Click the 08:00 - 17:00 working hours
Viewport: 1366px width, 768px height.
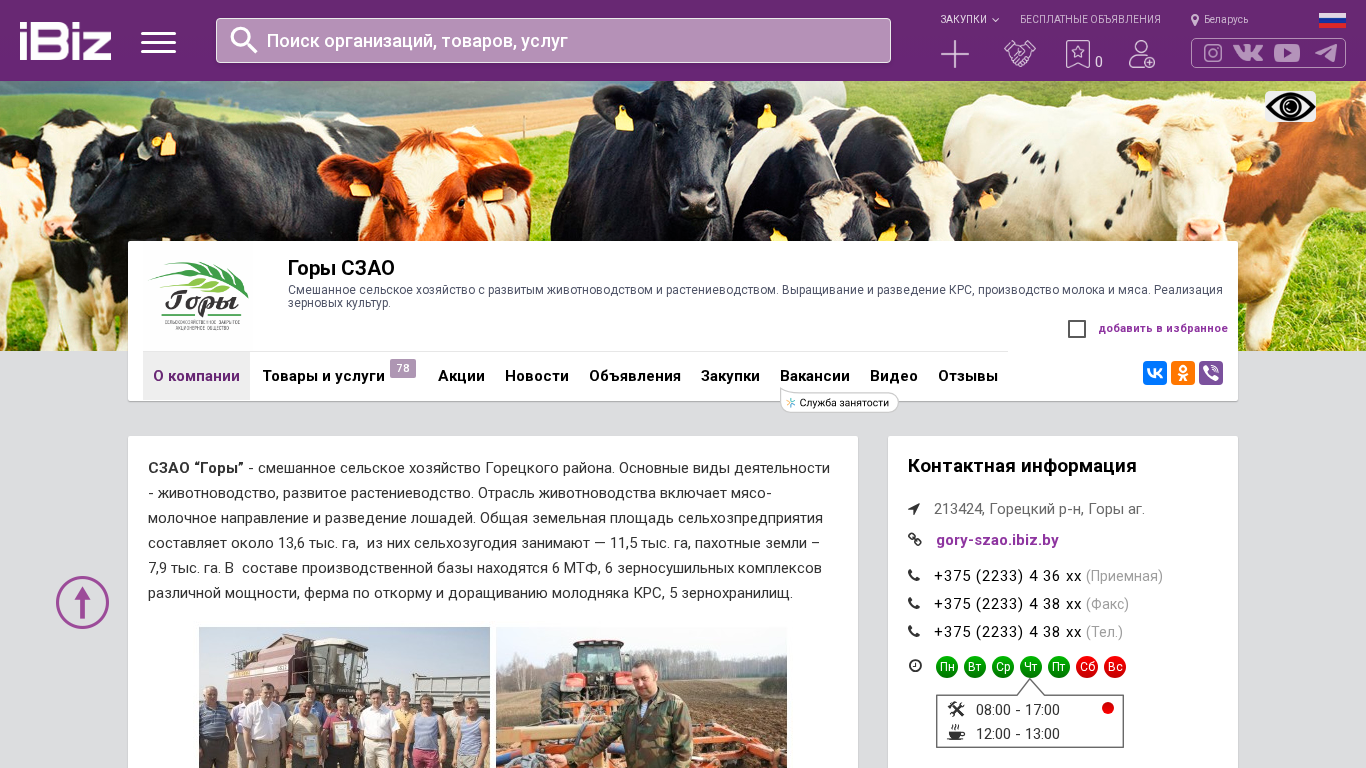pos(1017,710)
